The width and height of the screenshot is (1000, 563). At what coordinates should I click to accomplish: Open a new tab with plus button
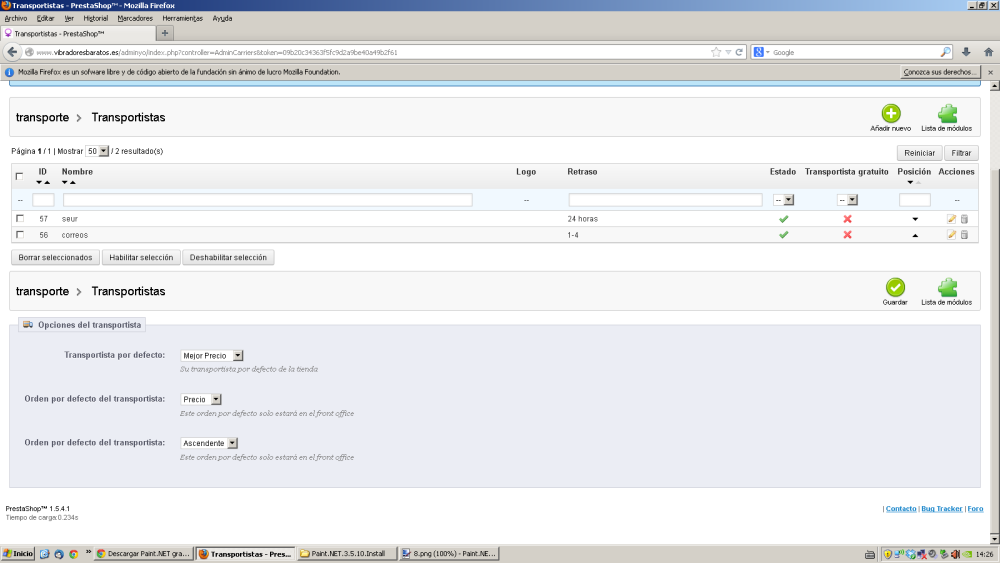point(165,33)
